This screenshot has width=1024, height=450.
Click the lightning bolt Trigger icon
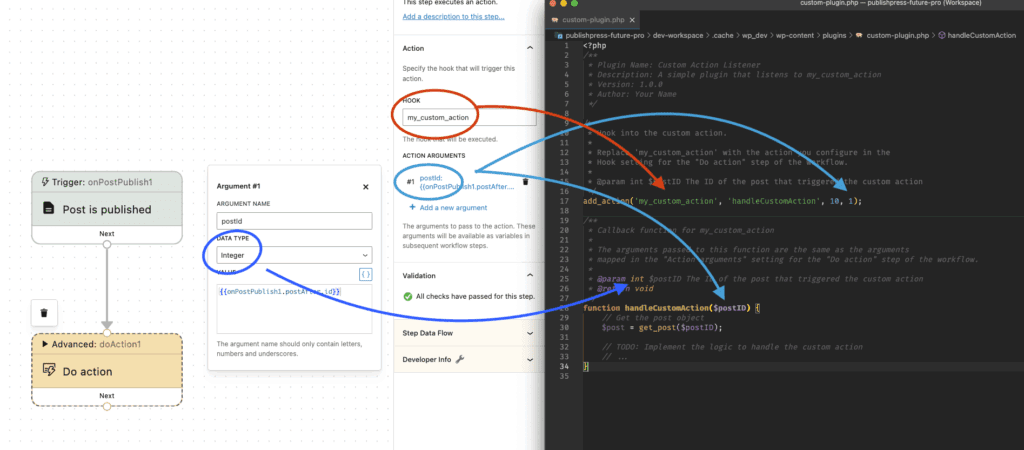[x=46, y=182]
